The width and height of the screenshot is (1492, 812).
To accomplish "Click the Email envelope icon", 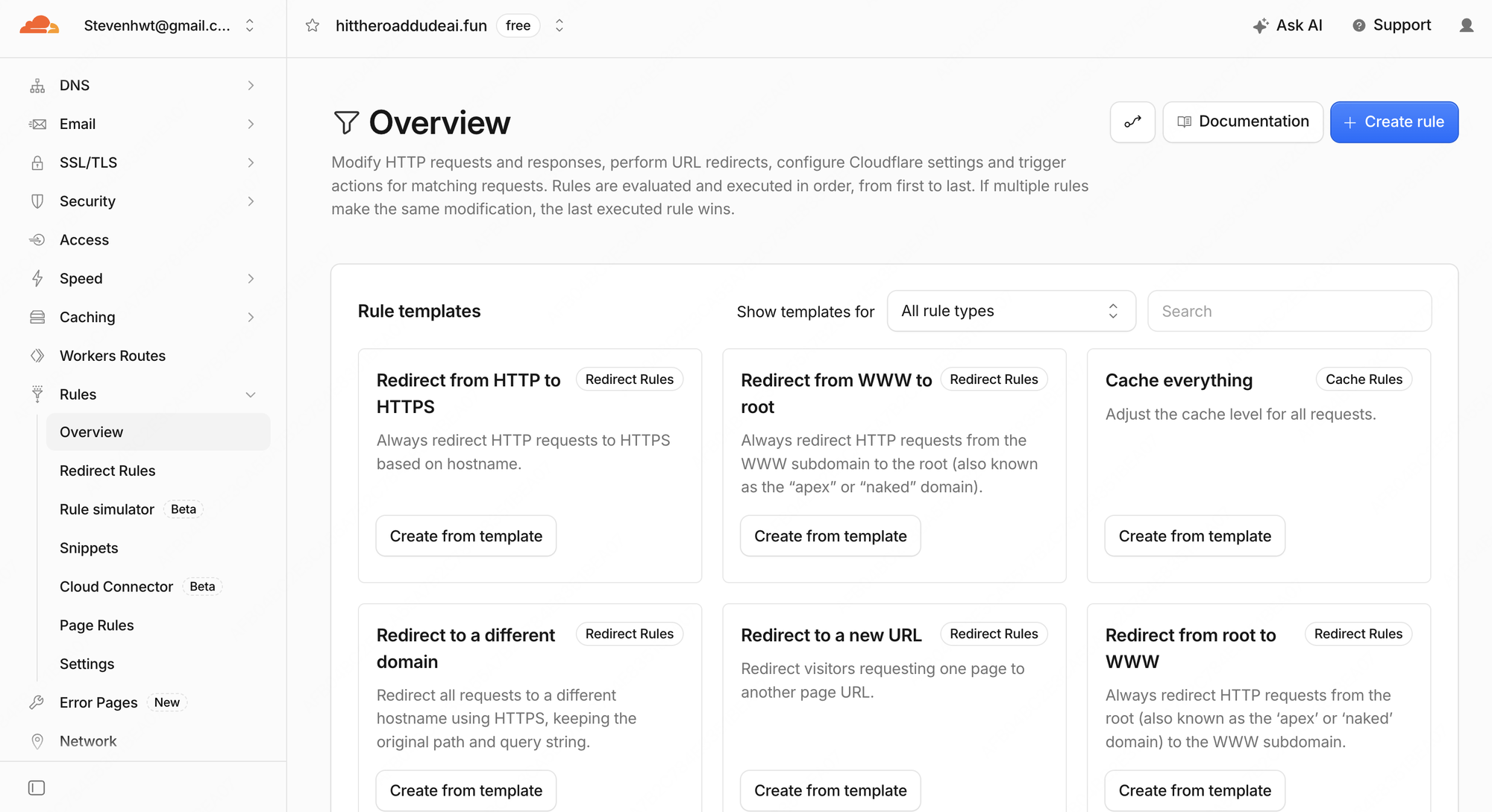I will [x=37, y=125].
